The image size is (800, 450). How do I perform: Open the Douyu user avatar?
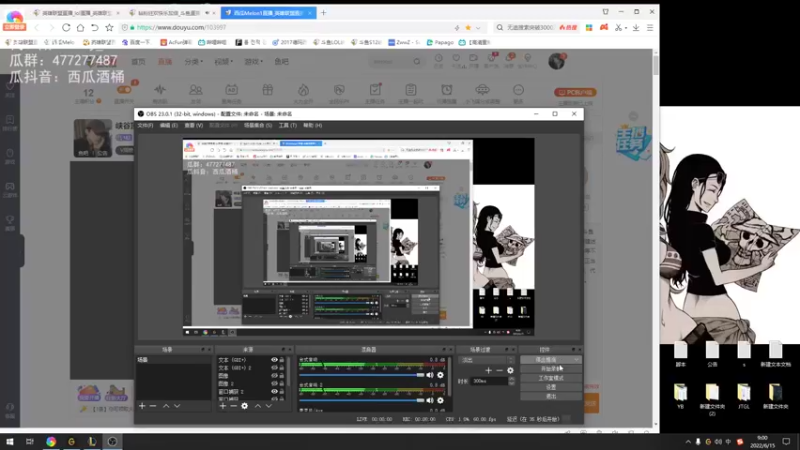tap(556, 61)
